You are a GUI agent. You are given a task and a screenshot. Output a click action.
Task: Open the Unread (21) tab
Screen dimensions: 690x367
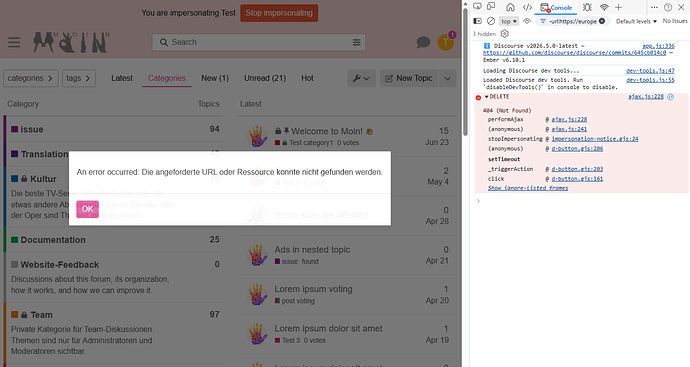coord(265,78)
